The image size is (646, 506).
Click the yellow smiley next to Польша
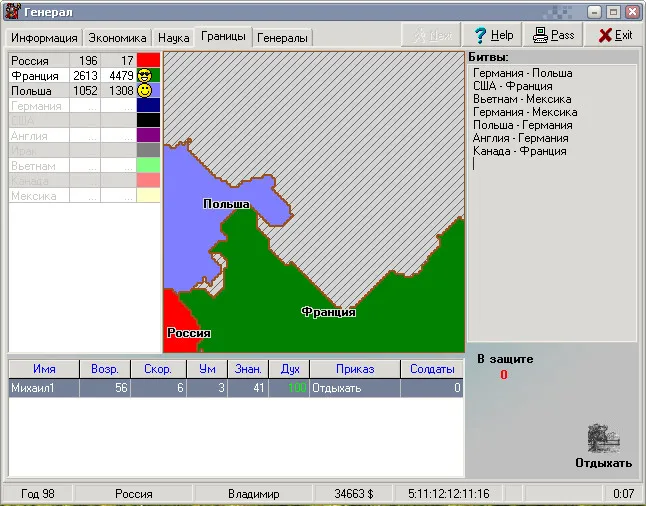click(146, 90)
